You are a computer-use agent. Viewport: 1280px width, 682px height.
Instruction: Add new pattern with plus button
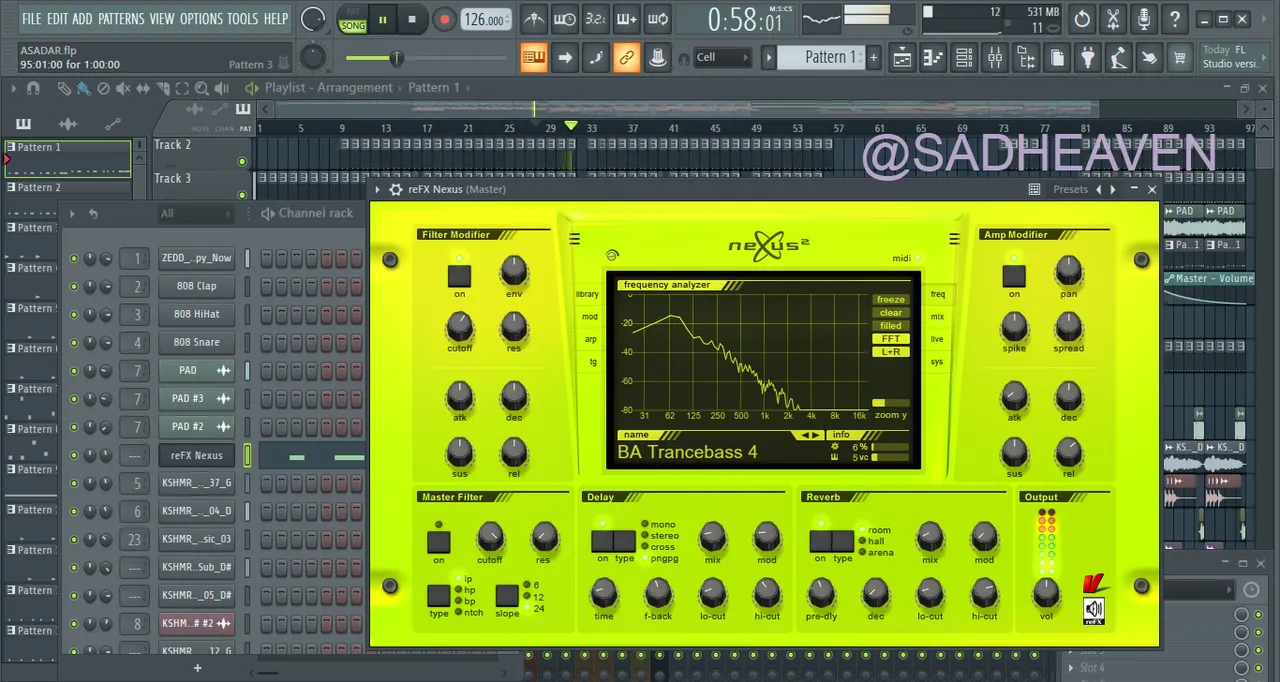[x=873, y=57]
